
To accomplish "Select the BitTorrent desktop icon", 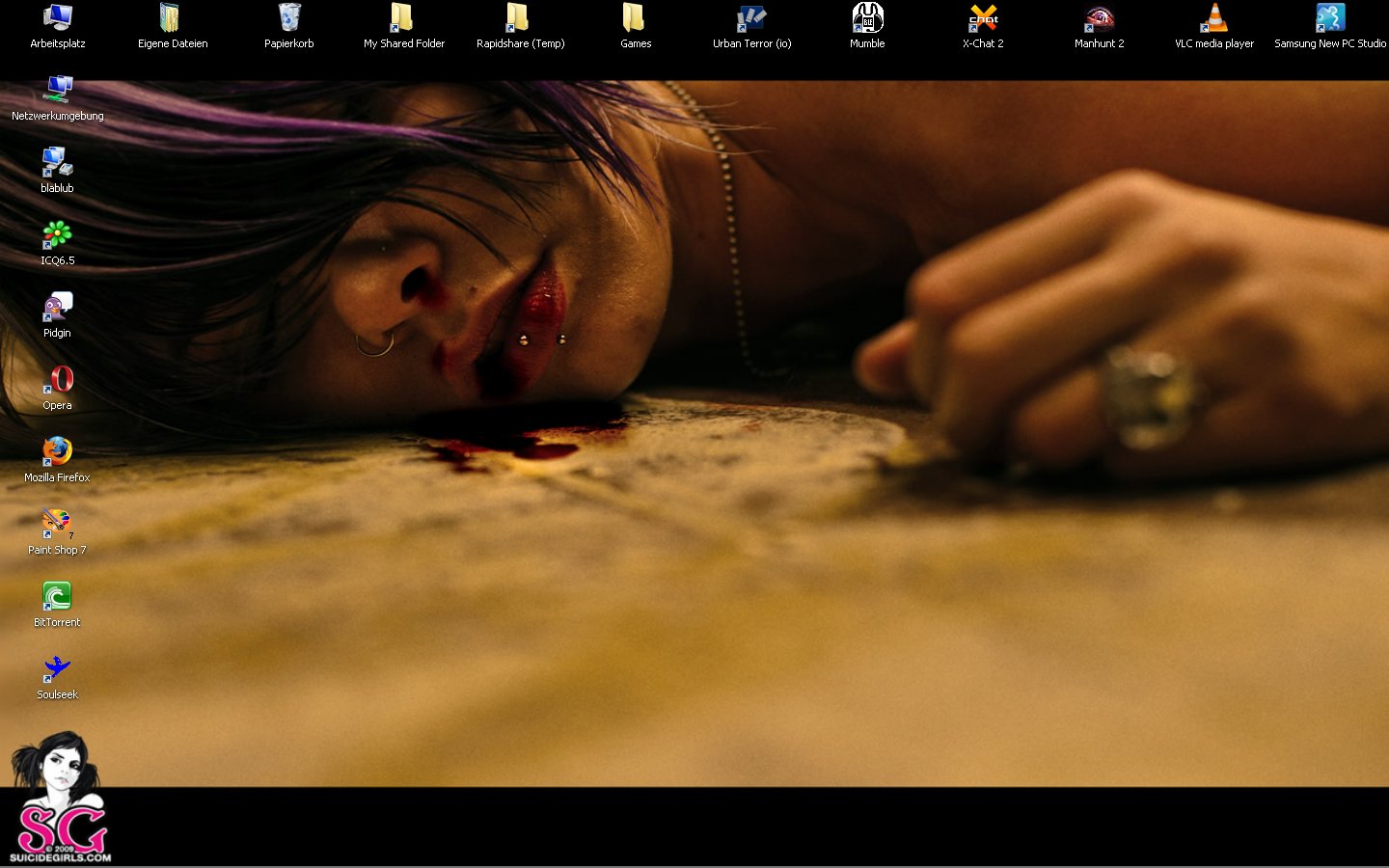I will coord(57,597).
